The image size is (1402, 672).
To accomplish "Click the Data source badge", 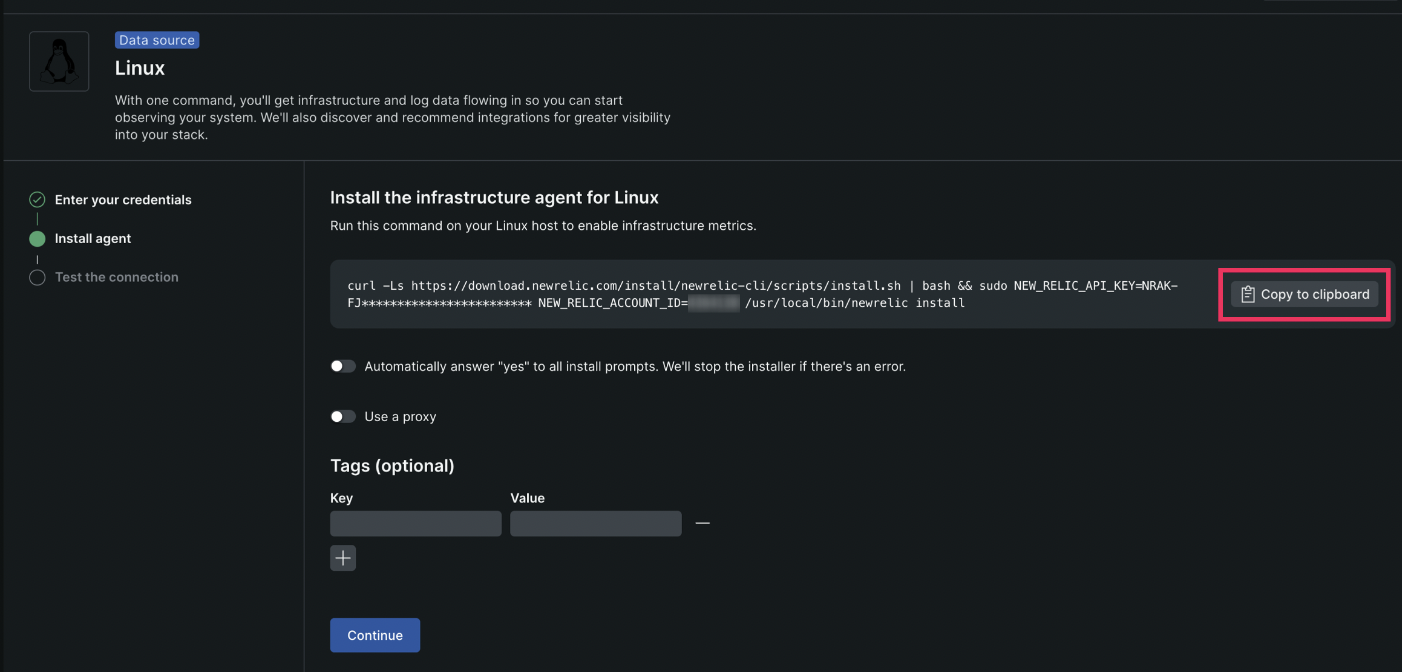I will (x=157, y=40).
